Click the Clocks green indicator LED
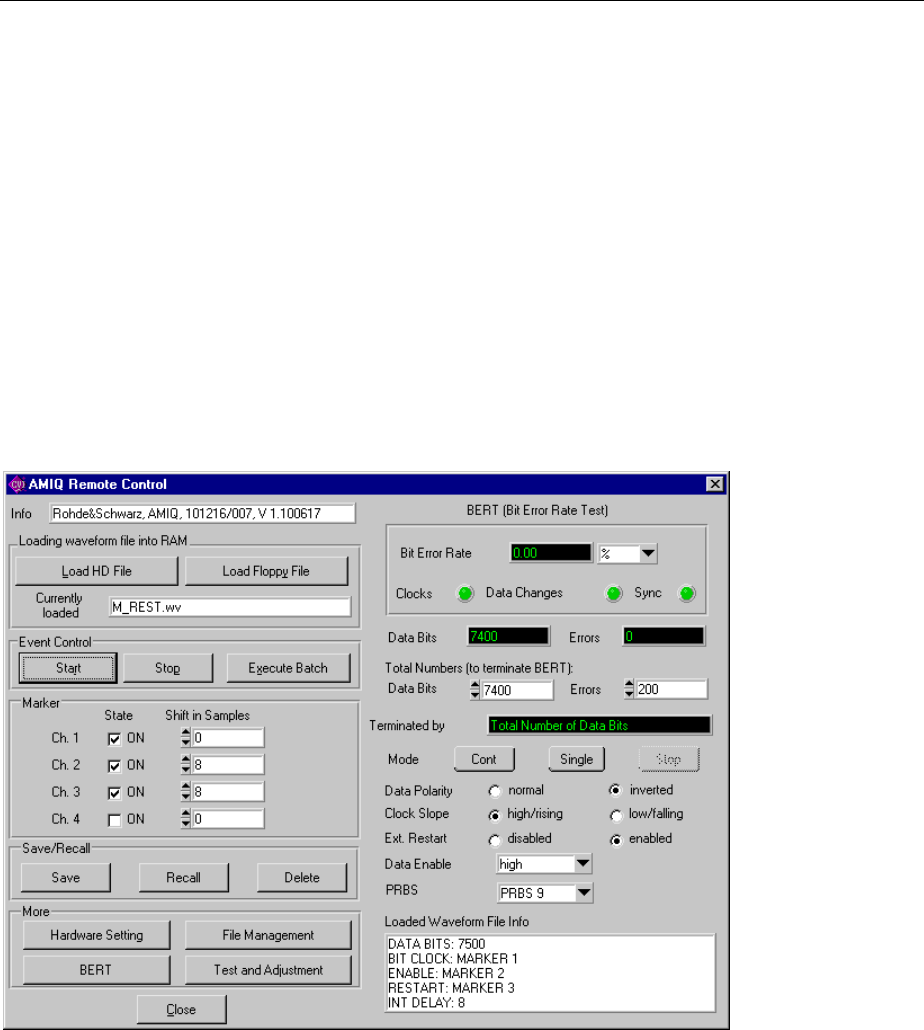The image size is (924, 1030). [466, 593]
